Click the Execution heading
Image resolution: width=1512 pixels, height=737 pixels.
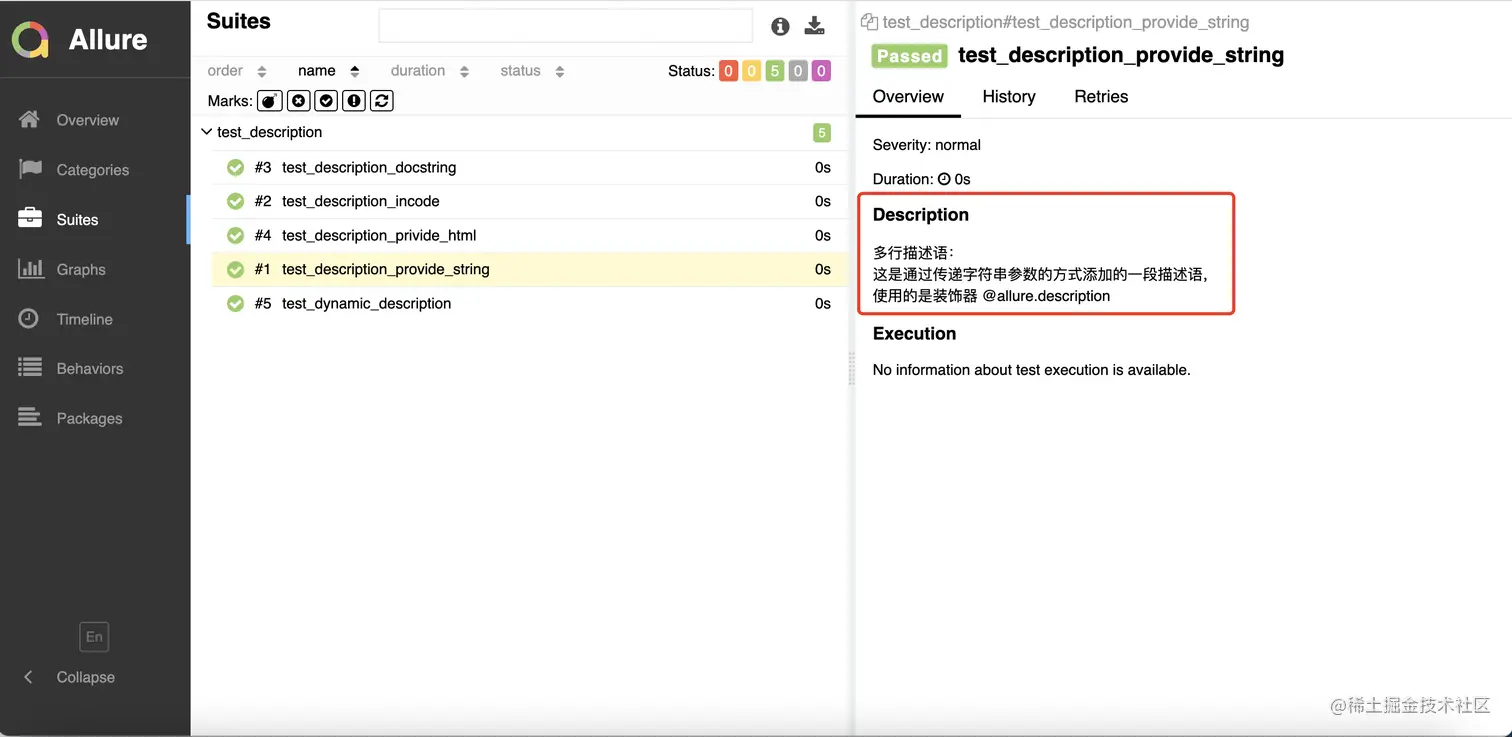pos(914,334)
